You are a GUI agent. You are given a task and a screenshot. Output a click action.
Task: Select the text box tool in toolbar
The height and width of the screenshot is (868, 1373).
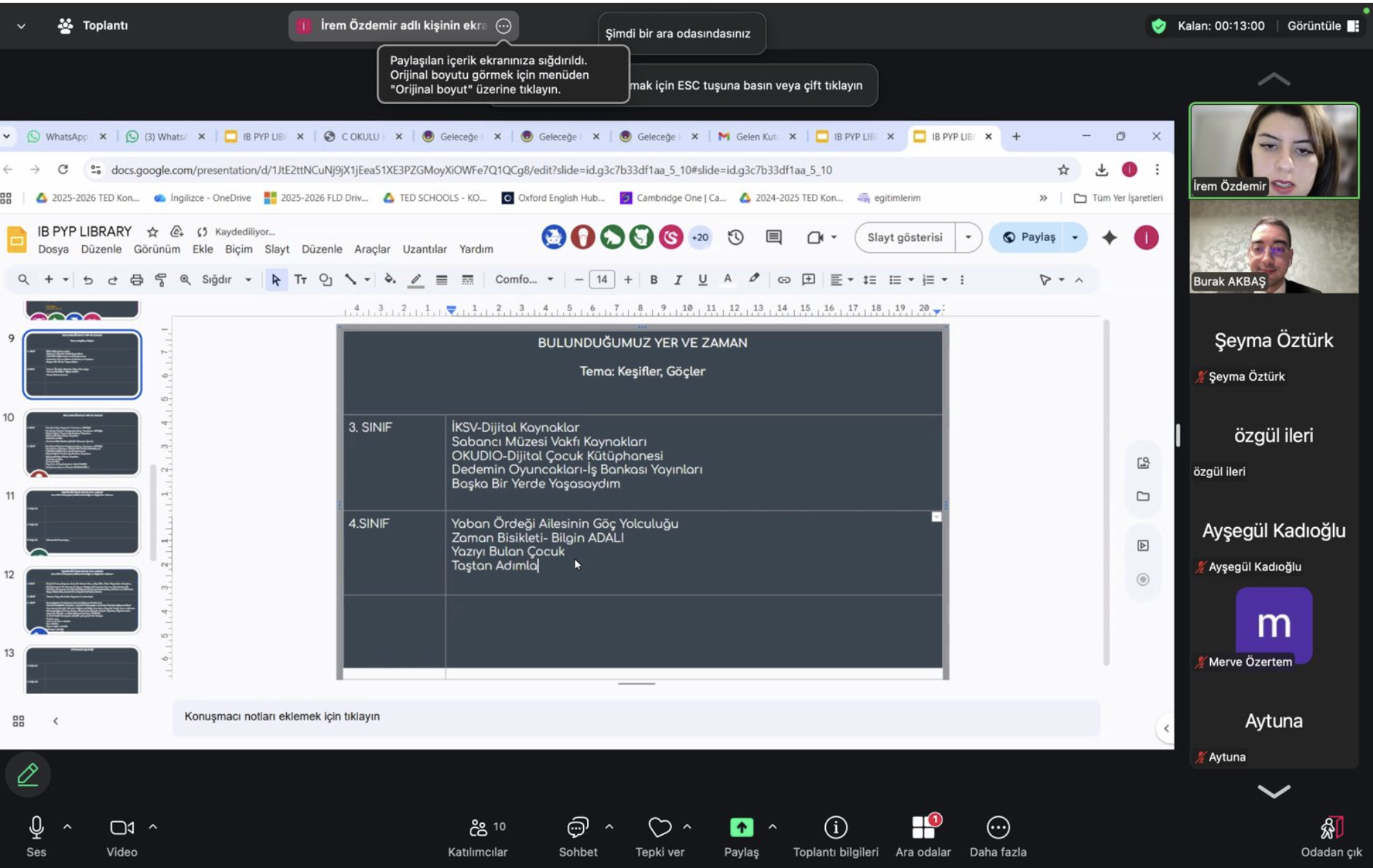pos(300,279)
